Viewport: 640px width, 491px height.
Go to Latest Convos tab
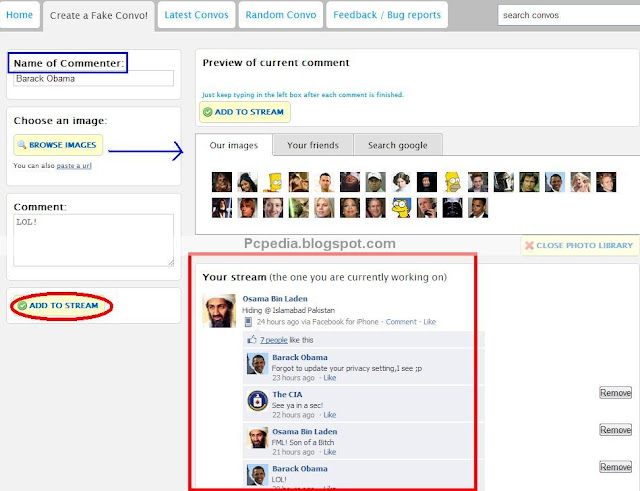(x=196, y=15)
